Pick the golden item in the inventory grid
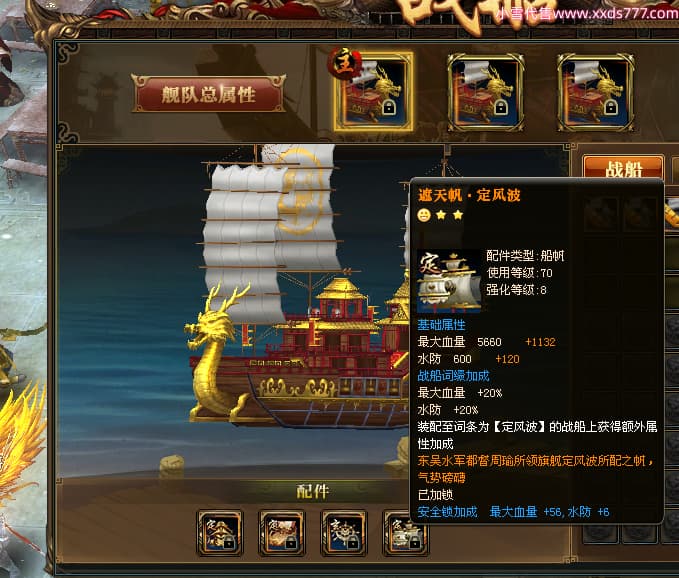This screenshot has height=578, width=679. tap(672, 212)
